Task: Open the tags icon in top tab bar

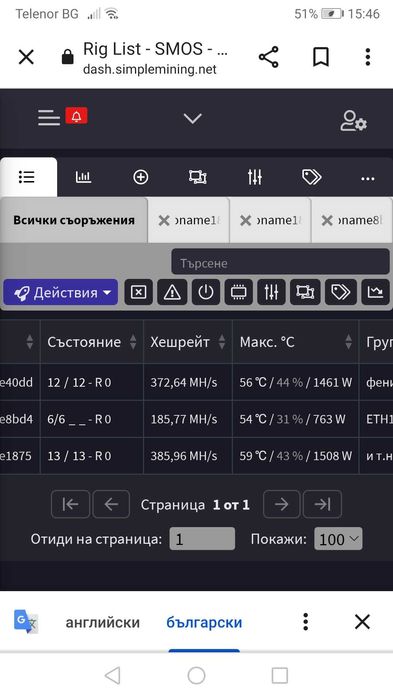Action: tap(311, 177)
